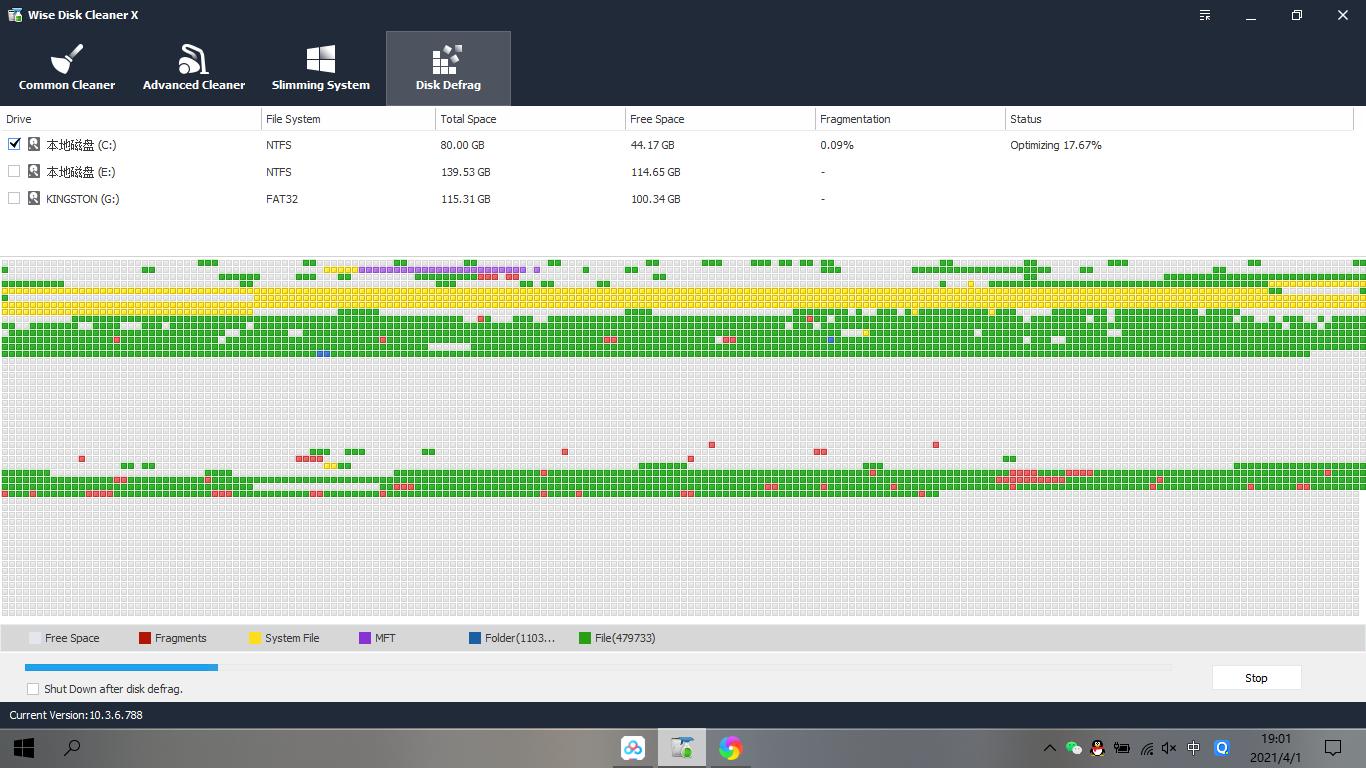Enable Shut Down after disk defrag
The width and height of the screenshot is (1366, 768).
point(33,689)
